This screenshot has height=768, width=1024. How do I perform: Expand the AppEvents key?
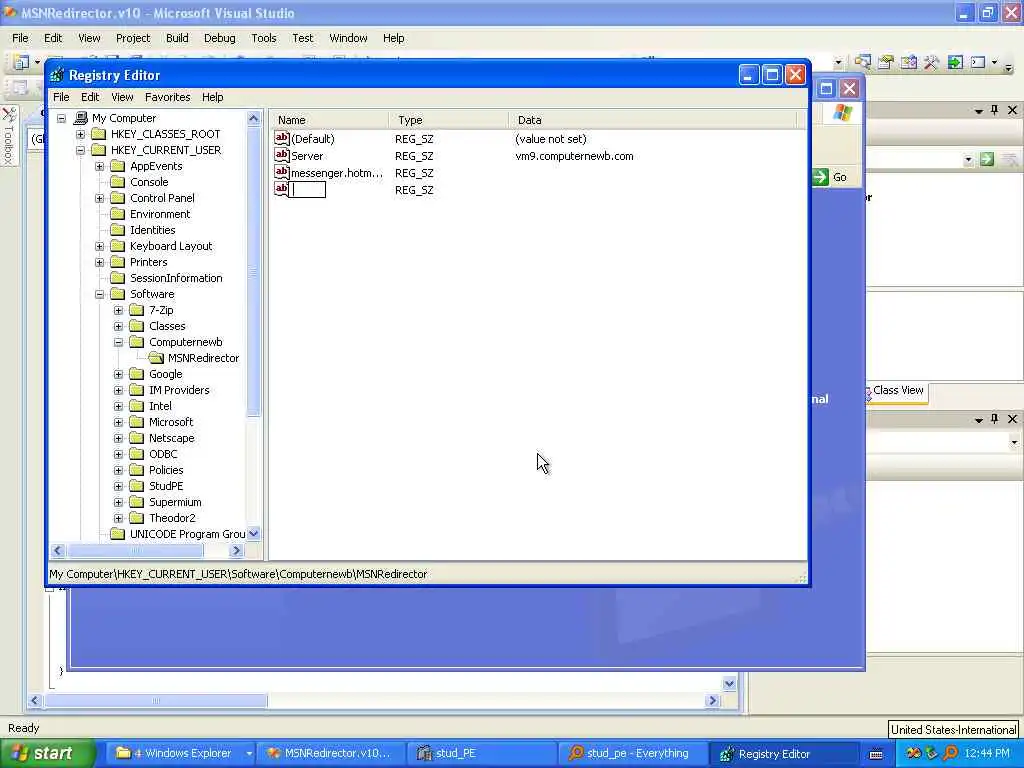(x=100, y=167)
